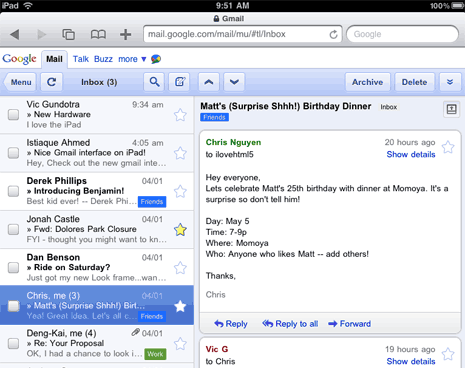Open the New Hardware email from Vic
Screen dimensions: 465x368
[97, 115]
